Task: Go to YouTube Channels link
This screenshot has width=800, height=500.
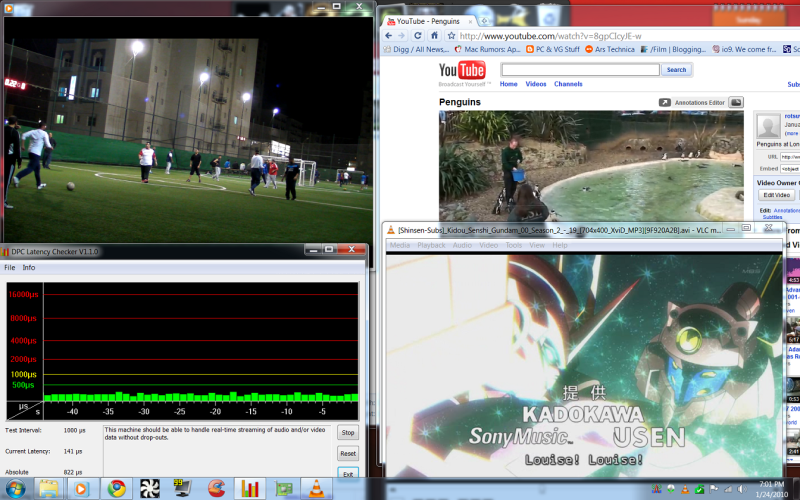Action: click(568, 84)
